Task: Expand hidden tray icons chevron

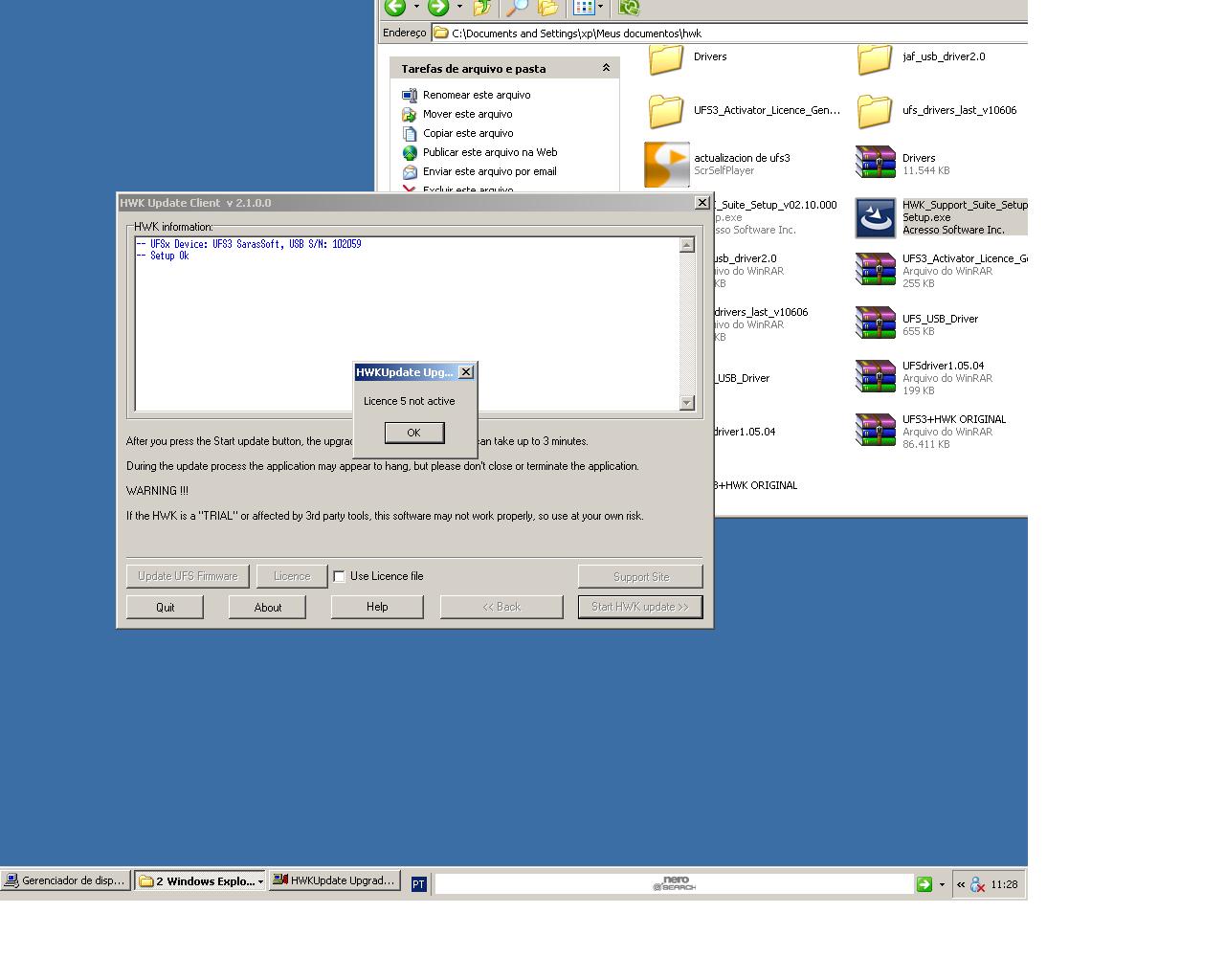Action: pos(961,885)
